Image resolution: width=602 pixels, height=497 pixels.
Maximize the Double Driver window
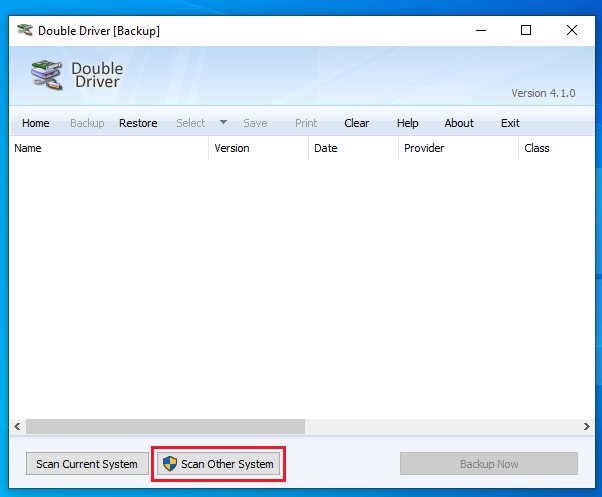point(526,30)
